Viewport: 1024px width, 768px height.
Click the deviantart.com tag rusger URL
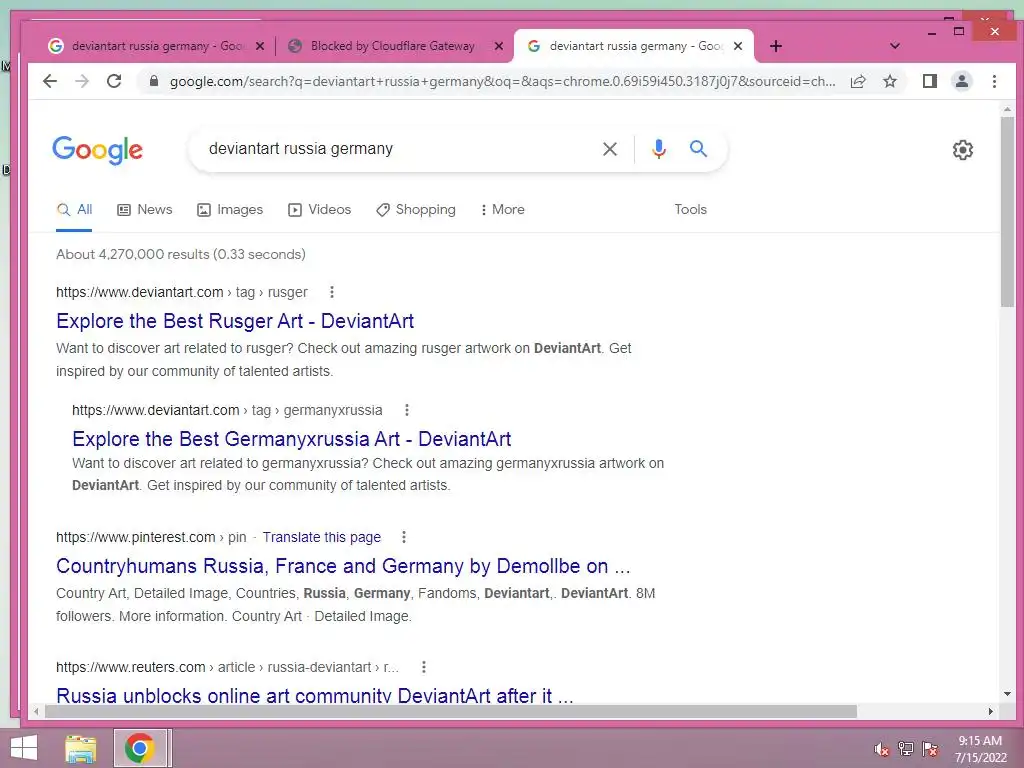(182, 292)
